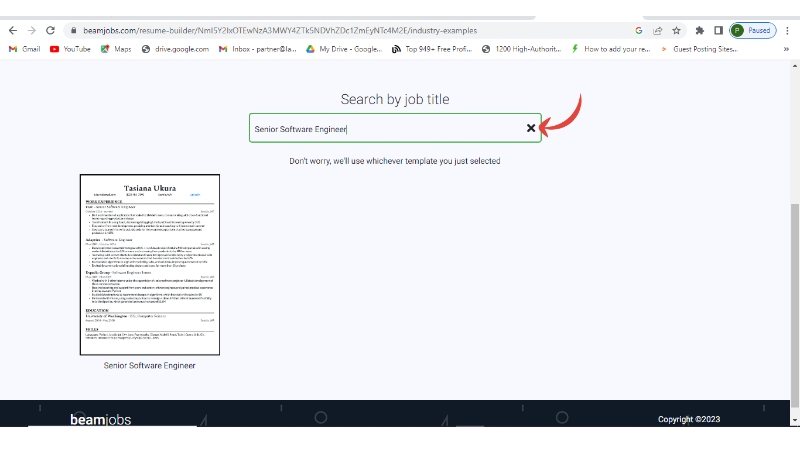The width and height of the screenshot is (800, 449).
Task: Click the browser back arrow
Action: (x=11, y=31)
